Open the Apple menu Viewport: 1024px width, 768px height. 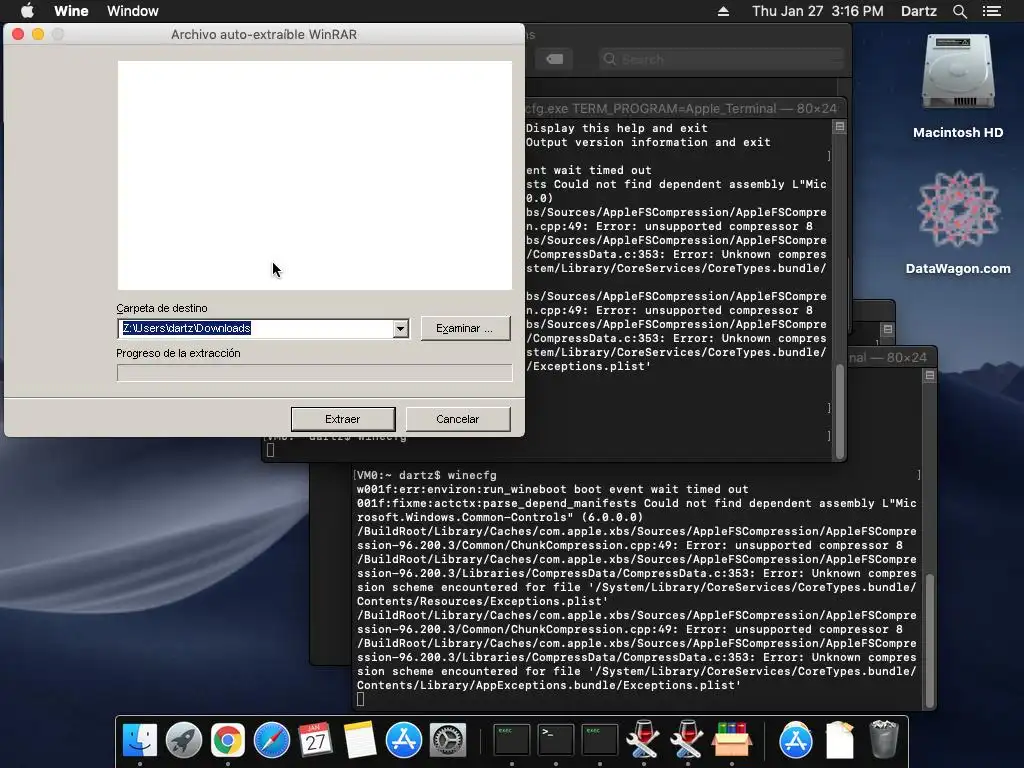coord(27,11)
